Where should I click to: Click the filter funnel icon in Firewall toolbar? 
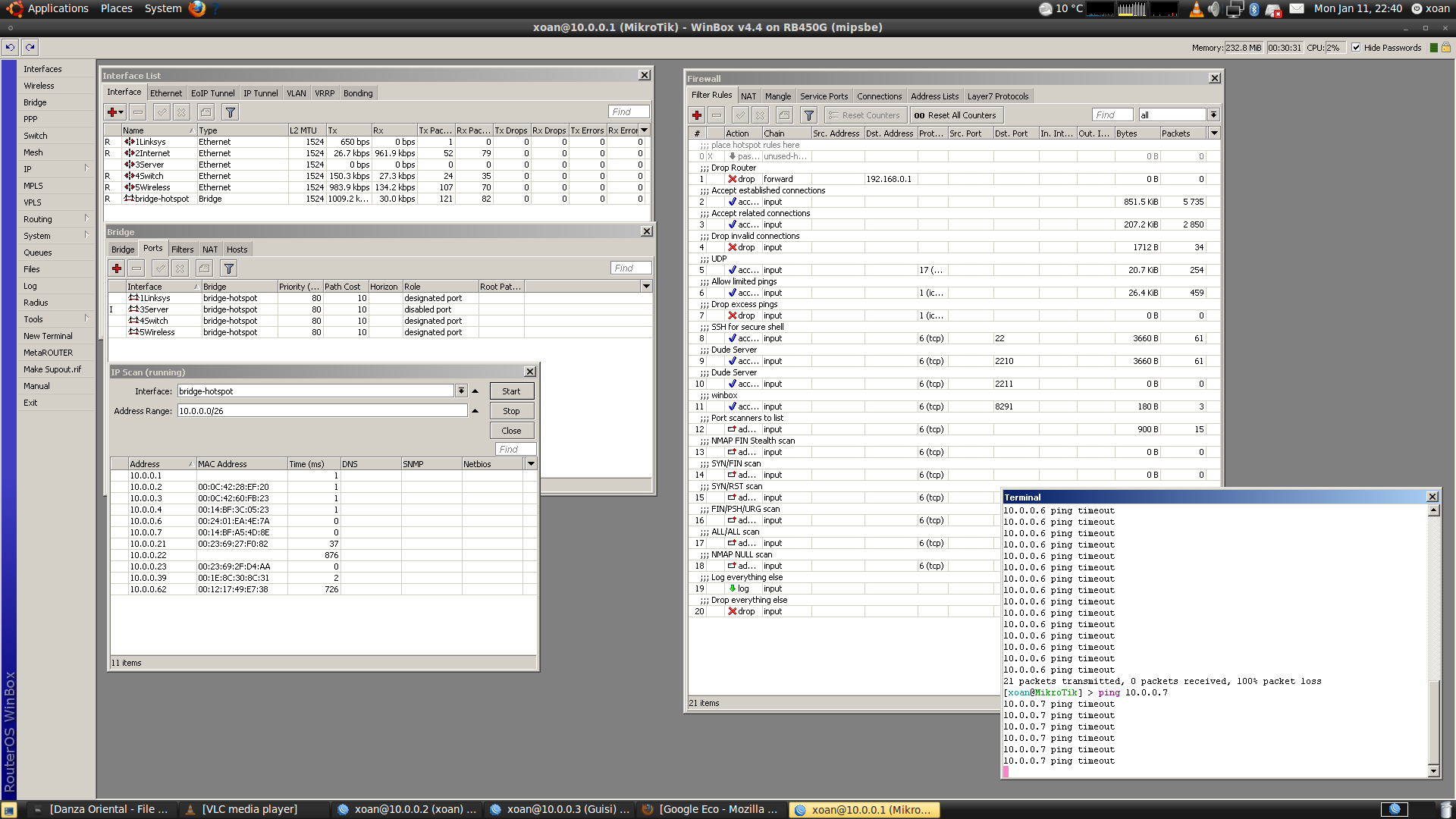click(809, 115)
